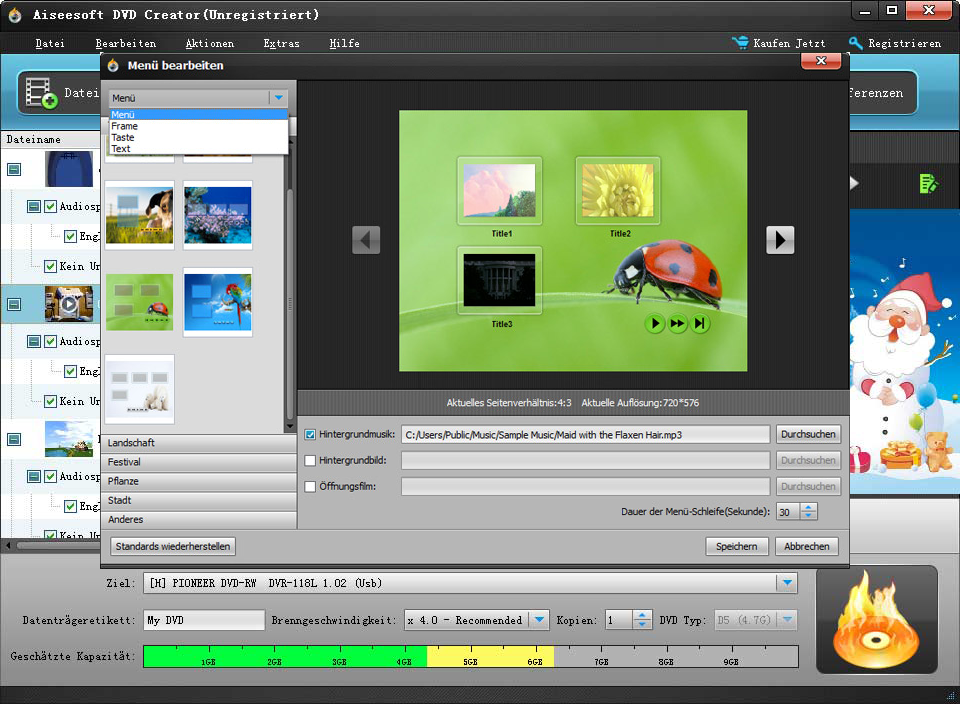Screen dimensions: 960x704
Task: Select the ladybug menu template thumbnail
Action: click(x=139, y=302)
